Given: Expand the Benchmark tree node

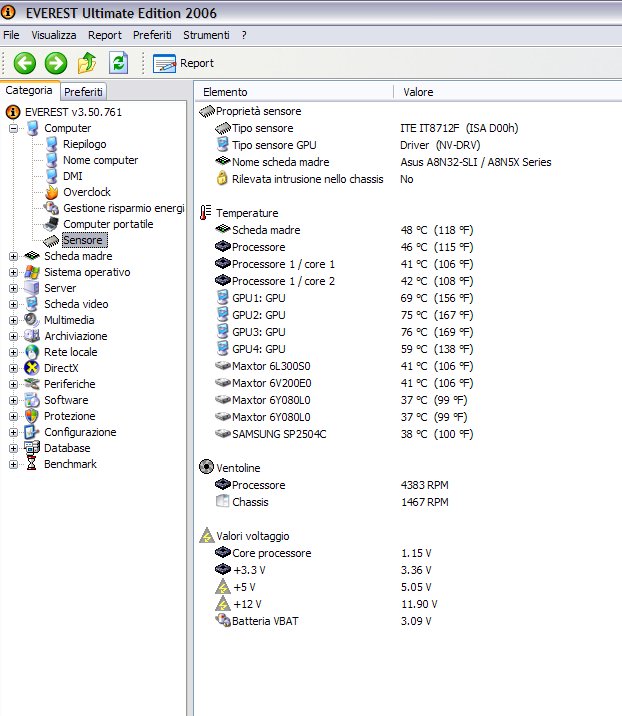Looking at the screenshot, I should 13,464.
